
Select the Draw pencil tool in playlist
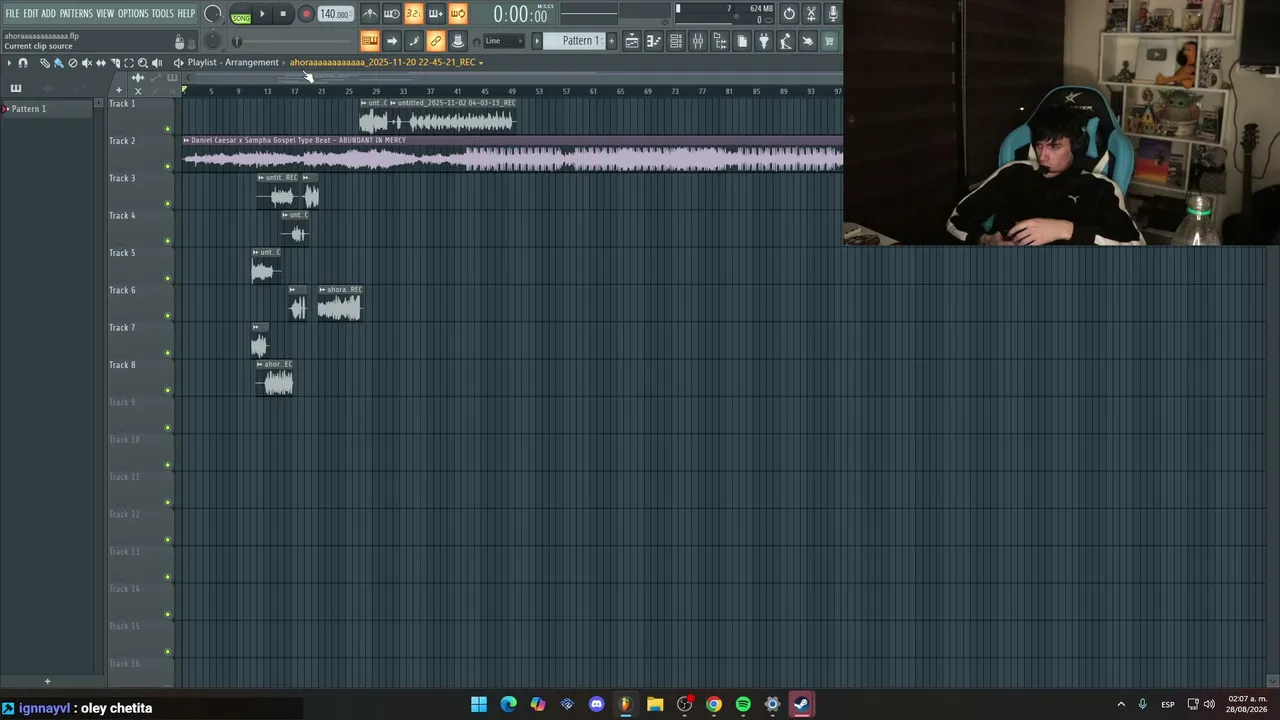45,63
